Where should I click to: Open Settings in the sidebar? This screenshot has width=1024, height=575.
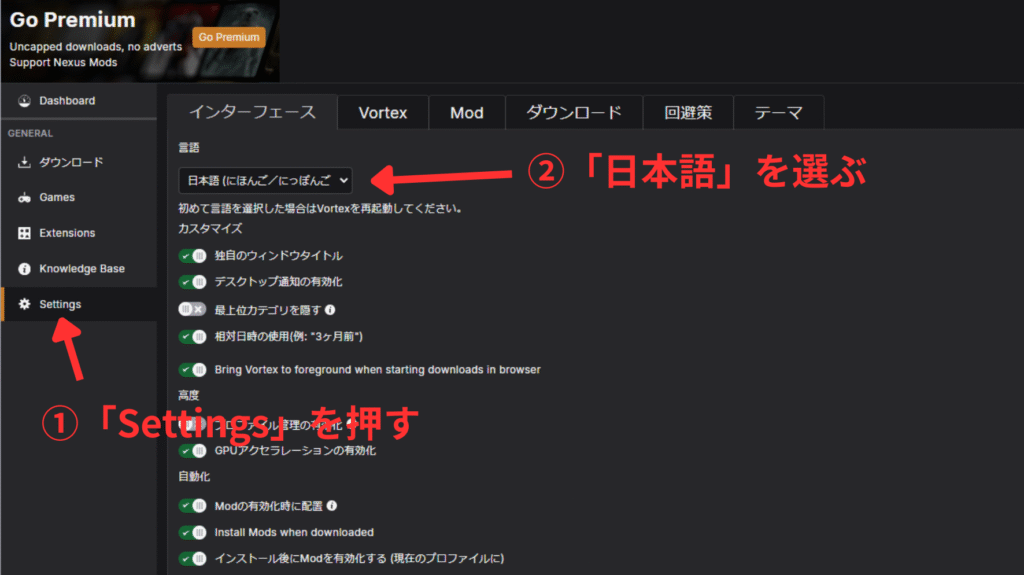pyautogui.click(x=79, y=304)
